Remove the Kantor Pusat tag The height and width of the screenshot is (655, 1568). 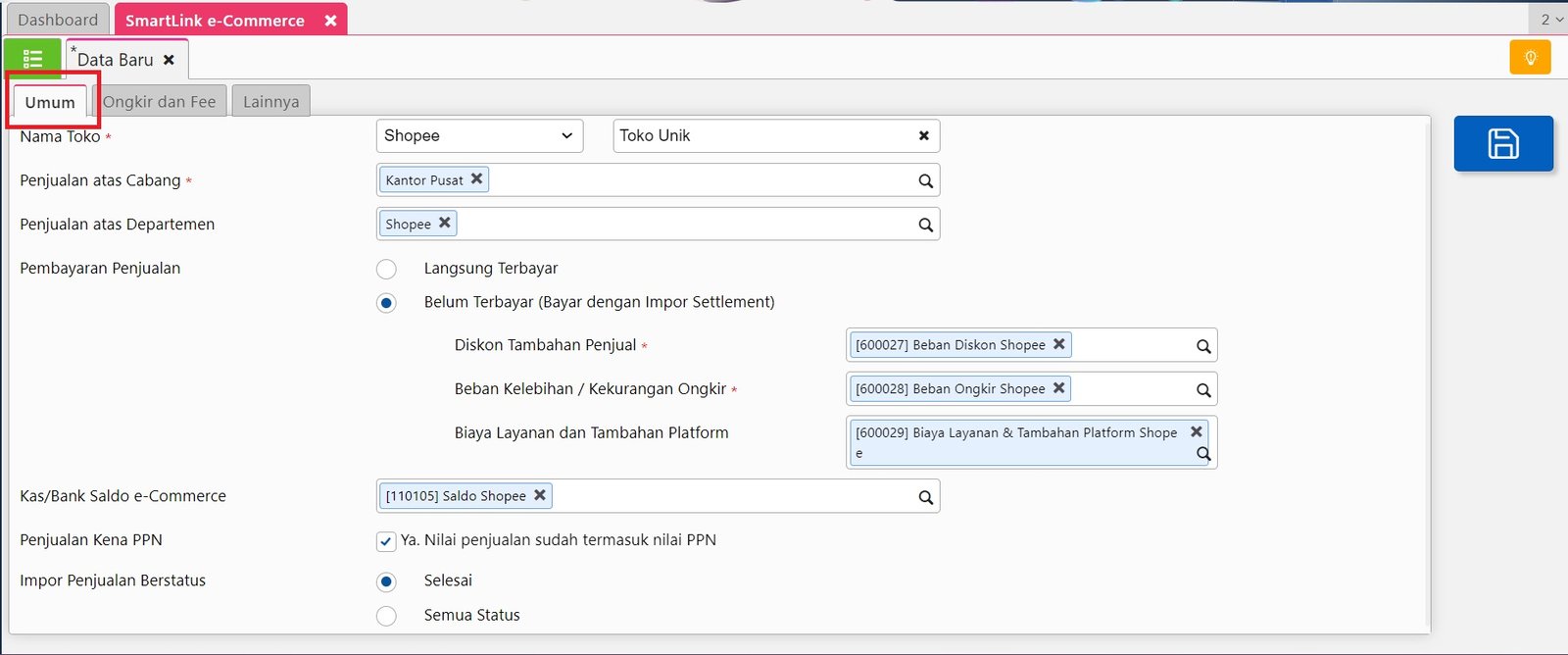point(476,179)
